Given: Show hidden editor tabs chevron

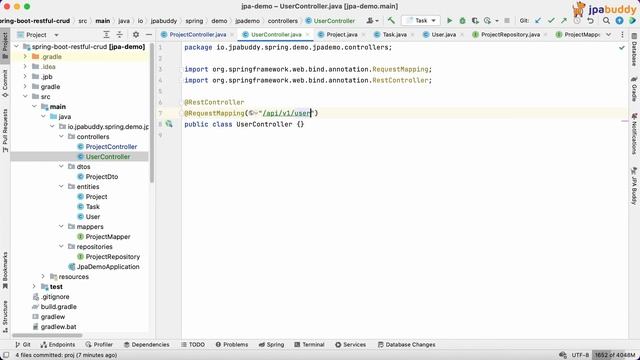Looking at the screenshot, I should click(609, 35).
